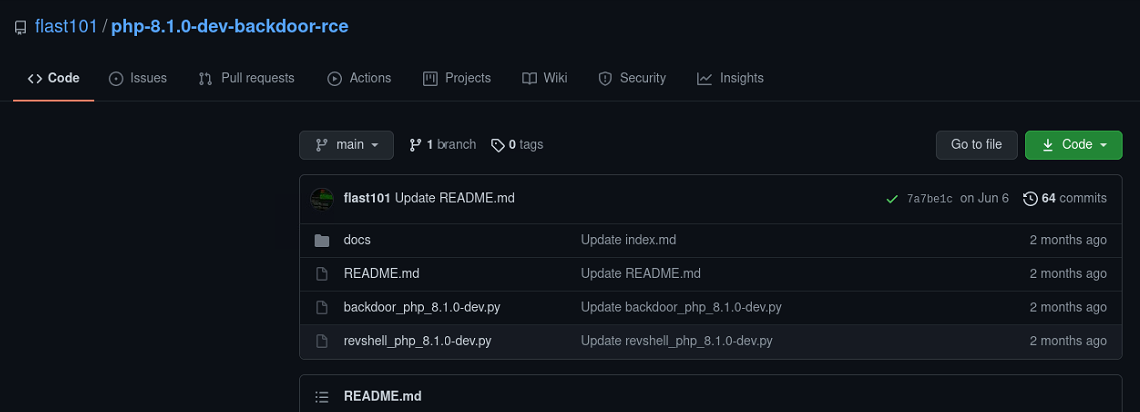The height and width of the screenshot is (412, 1140).
Task: Click the on Jun 6 commit date
Action: tap(984, 198)
